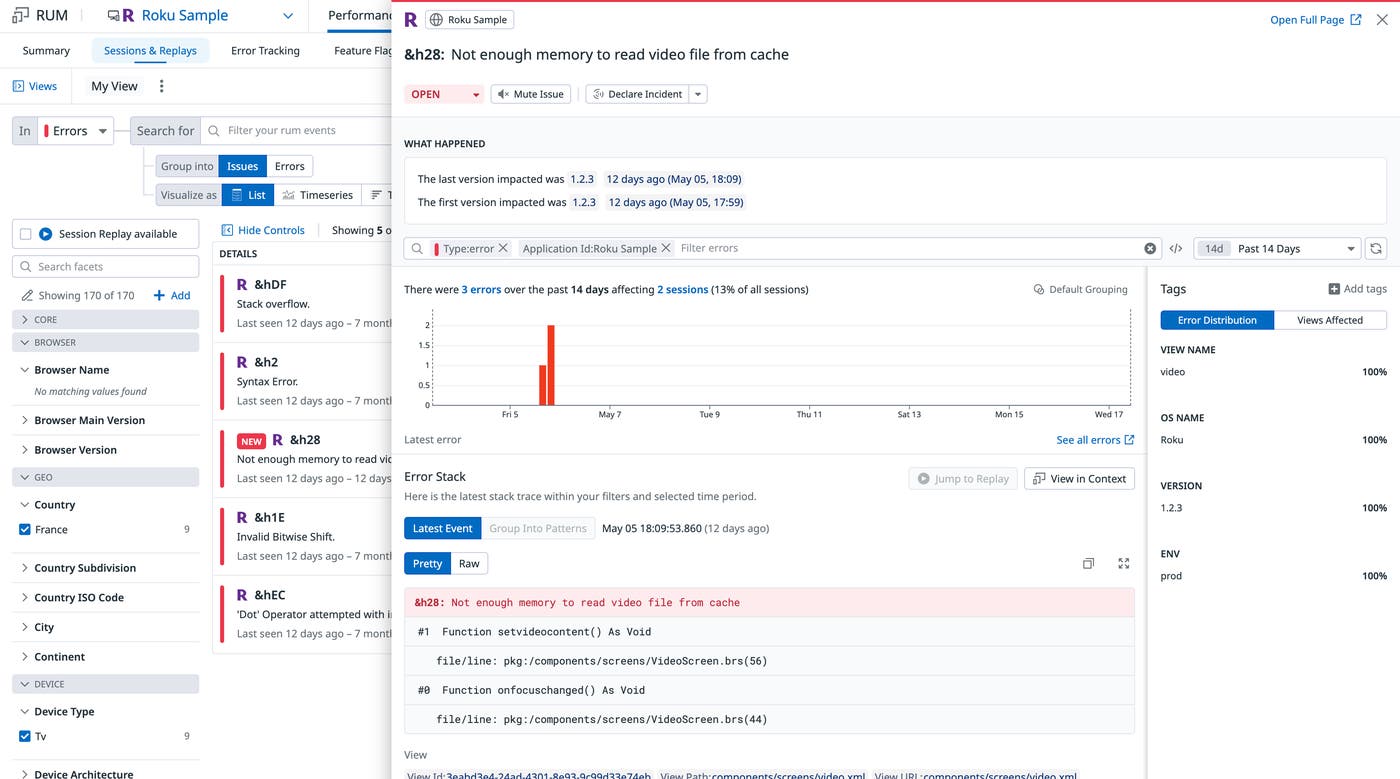Select the Views Affected tab
This screenshot has height=779, width=1400.
click(1329, 320)
